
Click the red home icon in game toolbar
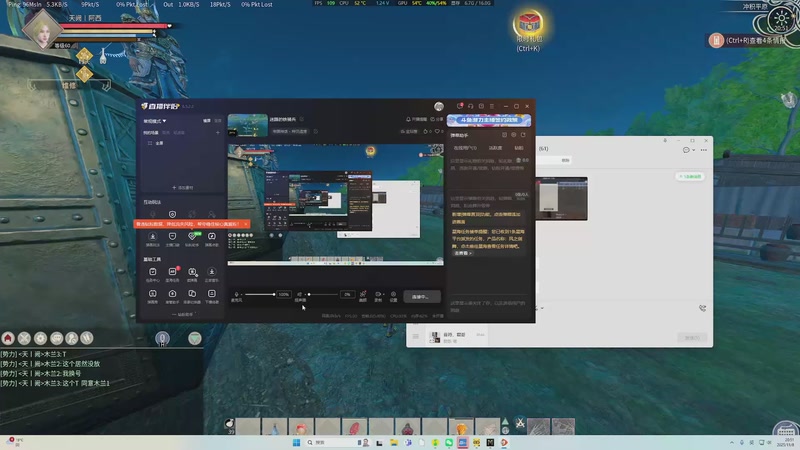tap(8, 338)
